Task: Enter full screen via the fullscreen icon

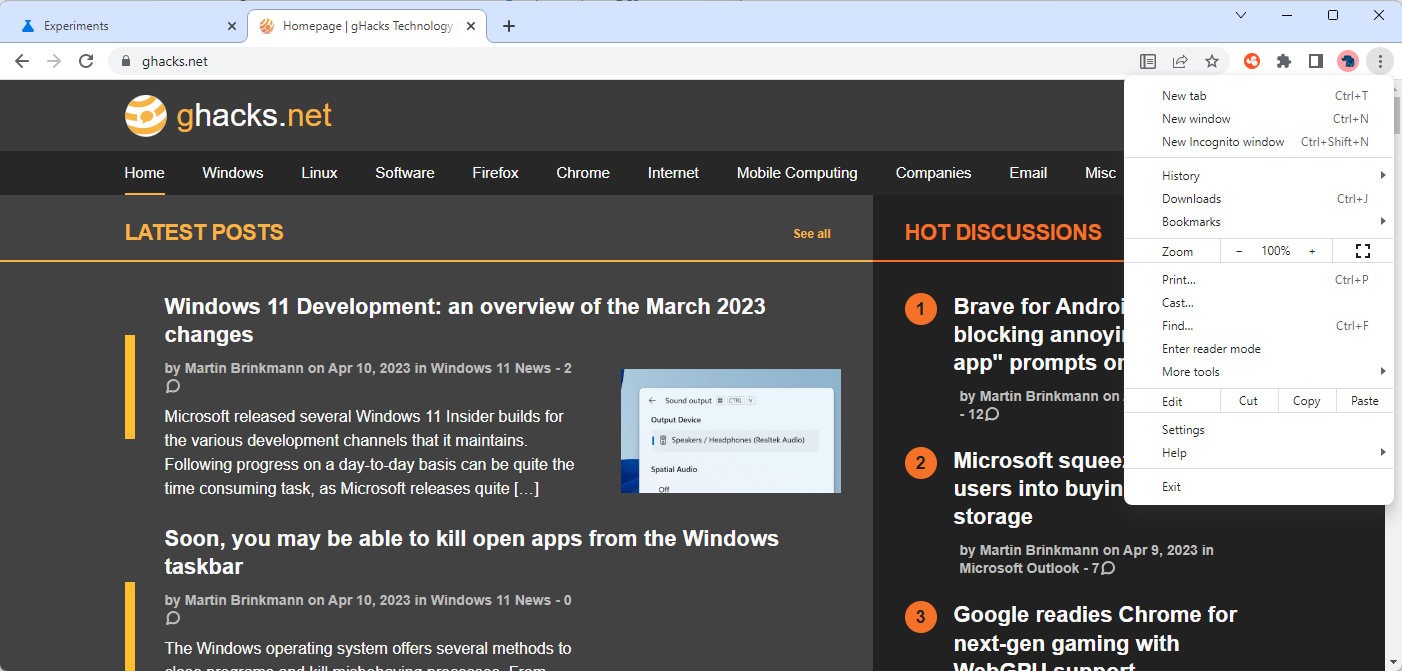Action: (x=1363, y=250)
